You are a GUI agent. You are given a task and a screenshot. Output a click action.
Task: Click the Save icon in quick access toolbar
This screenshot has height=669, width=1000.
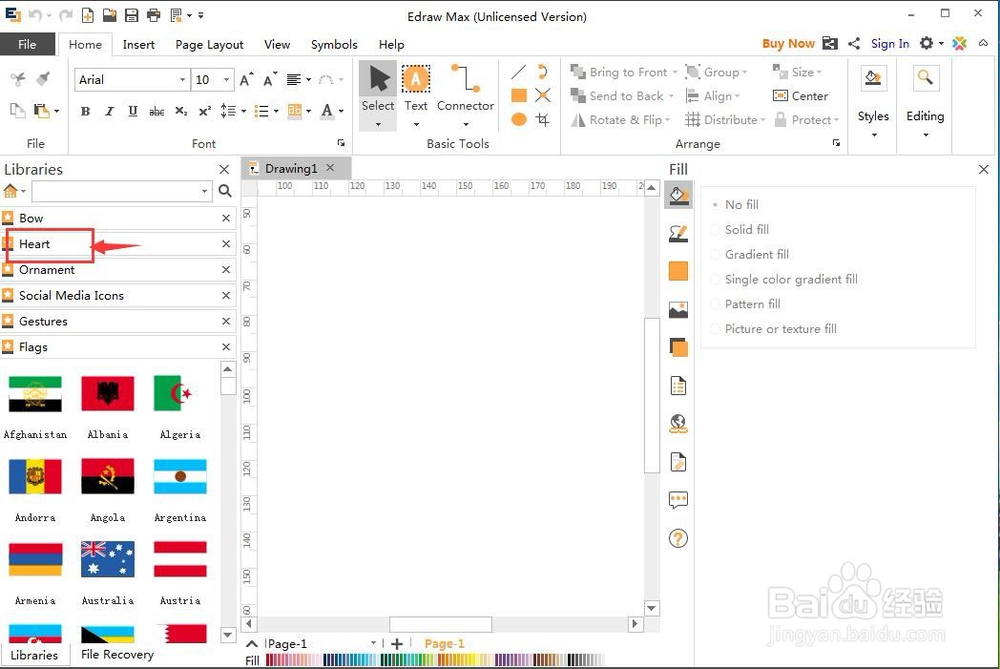(x=131, y=15)
